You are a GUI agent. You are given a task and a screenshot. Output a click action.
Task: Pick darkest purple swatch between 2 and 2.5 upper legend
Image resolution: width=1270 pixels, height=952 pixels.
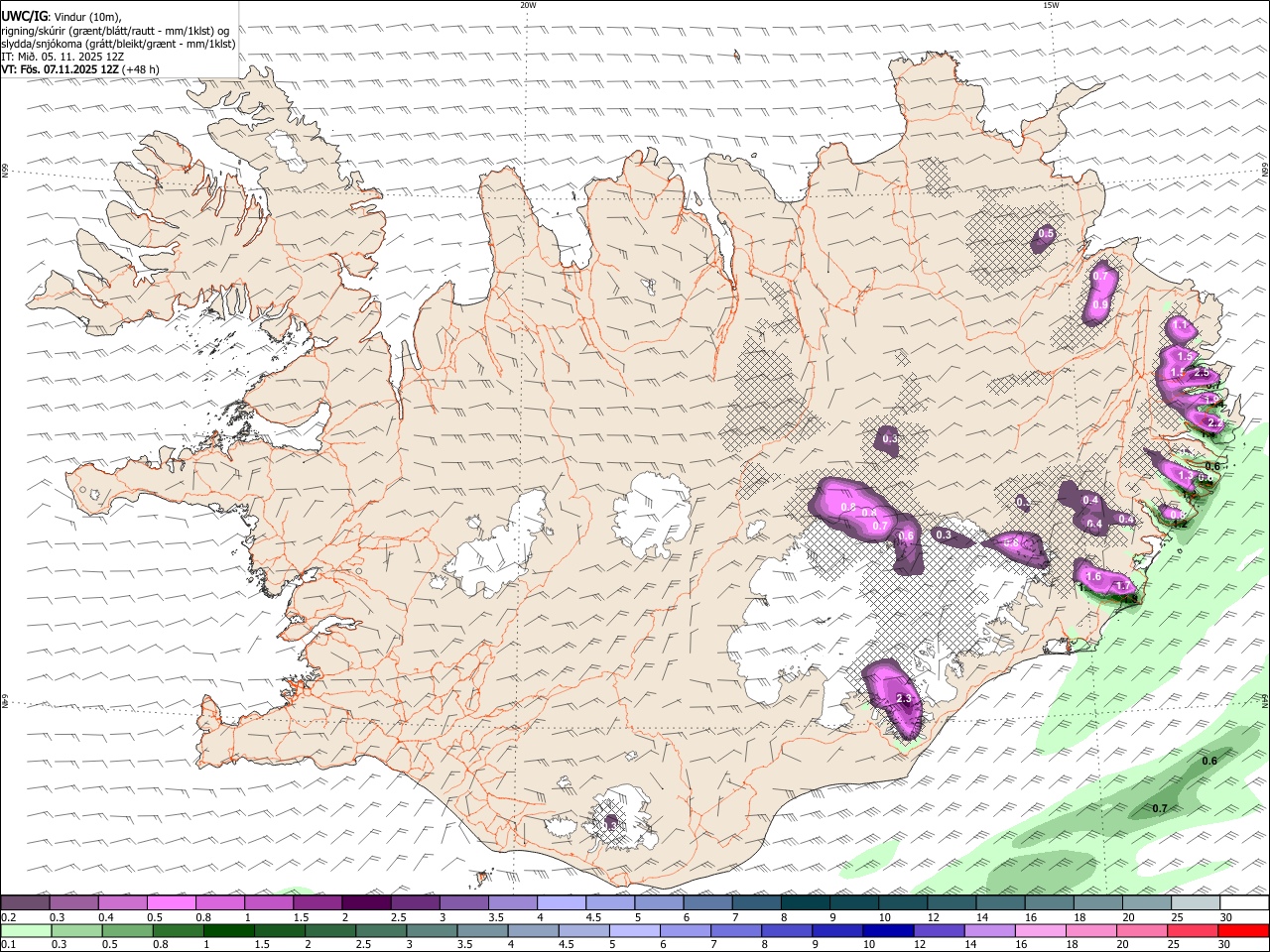367,903
